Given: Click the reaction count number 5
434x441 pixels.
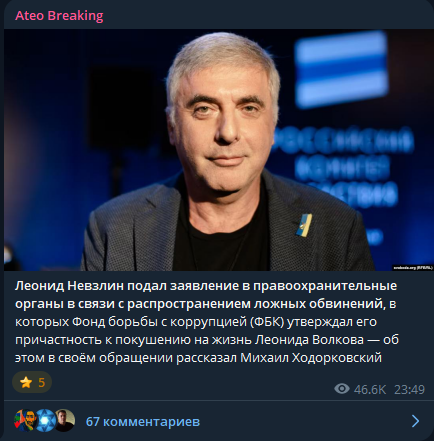Looking at the screenshot, I should pyautogui.click(x=42, y=382).
